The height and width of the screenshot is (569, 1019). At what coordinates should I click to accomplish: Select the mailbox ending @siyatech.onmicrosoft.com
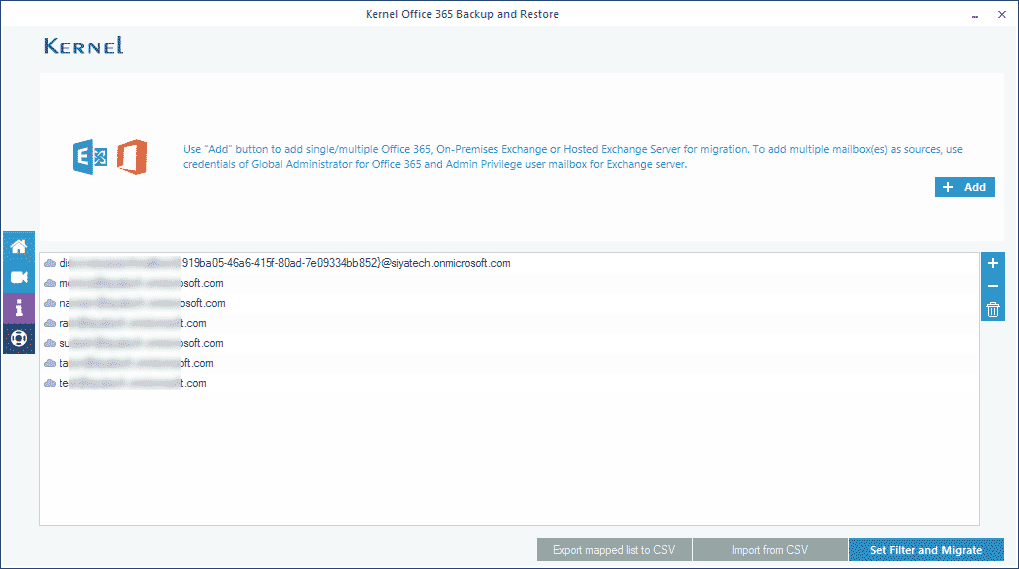pyautogui.click(x=509, y=263)
